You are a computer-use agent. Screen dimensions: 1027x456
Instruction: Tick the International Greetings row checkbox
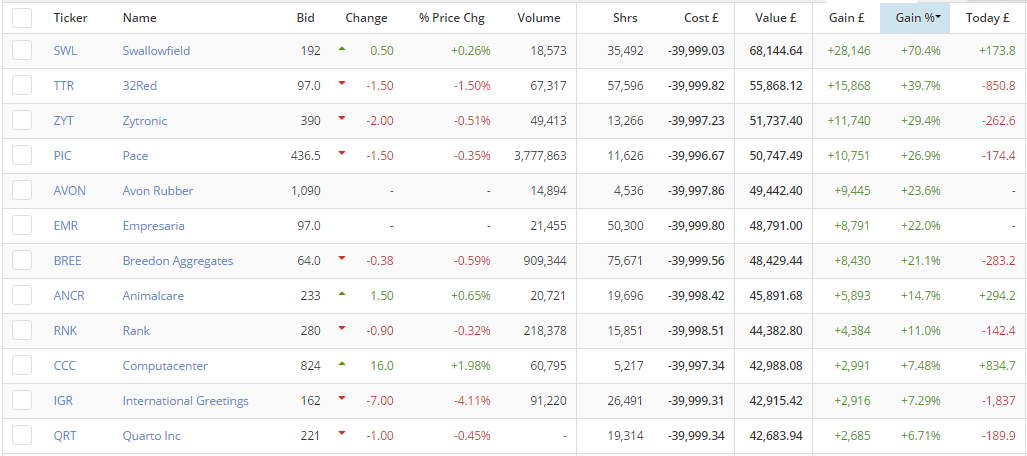22,400
